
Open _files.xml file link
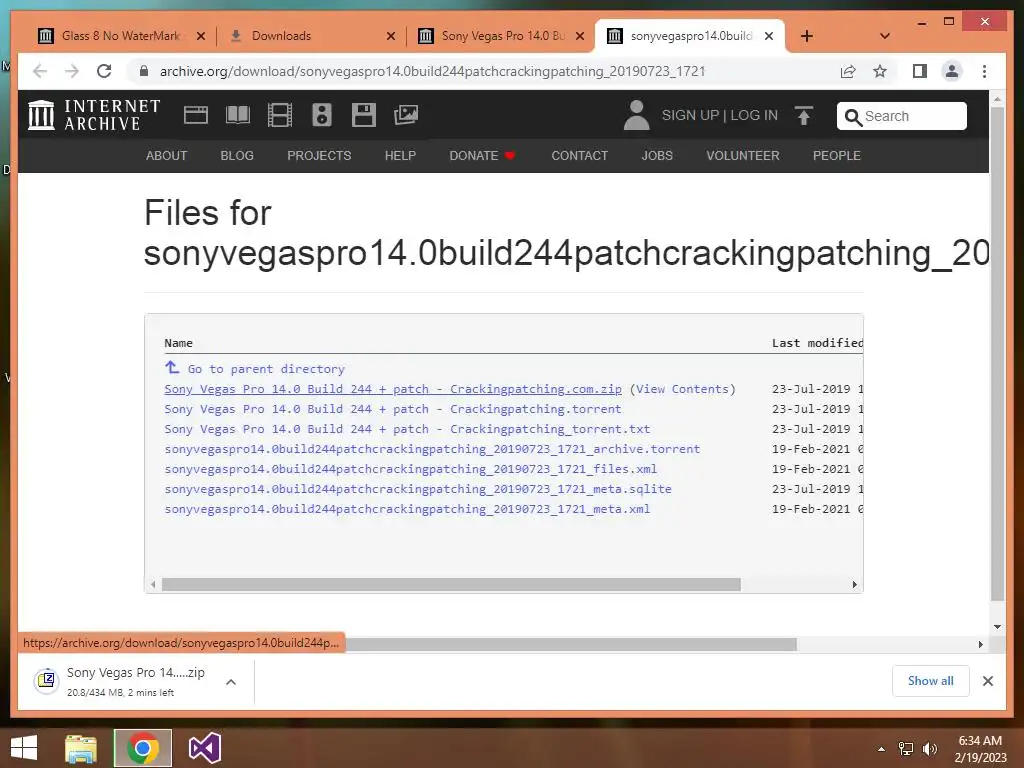tap(411, 469)
